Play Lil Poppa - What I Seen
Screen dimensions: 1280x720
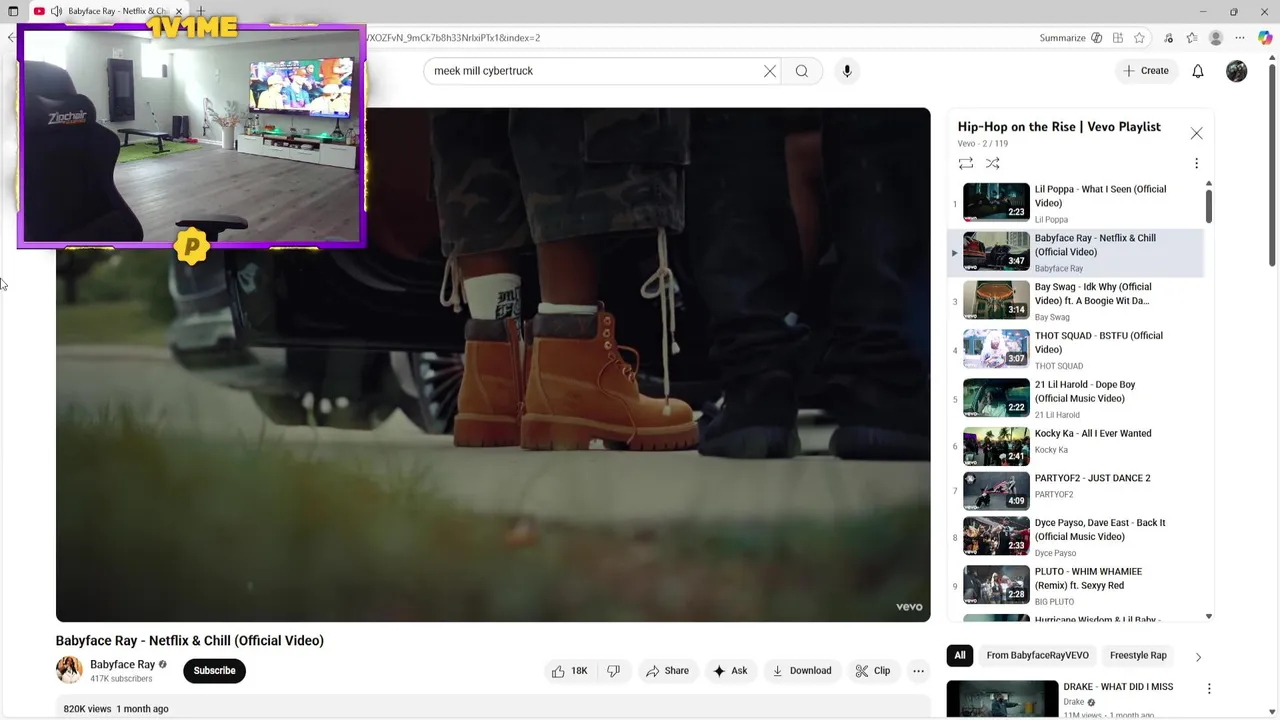tap(1078, 202)
